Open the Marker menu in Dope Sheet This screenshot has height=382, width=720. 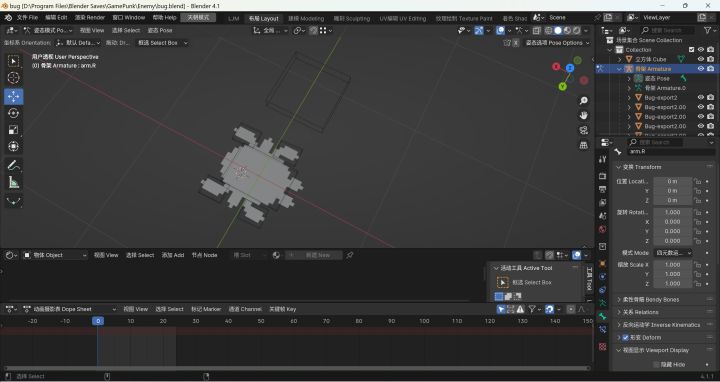pyautogui.click(x=206, y=309)
